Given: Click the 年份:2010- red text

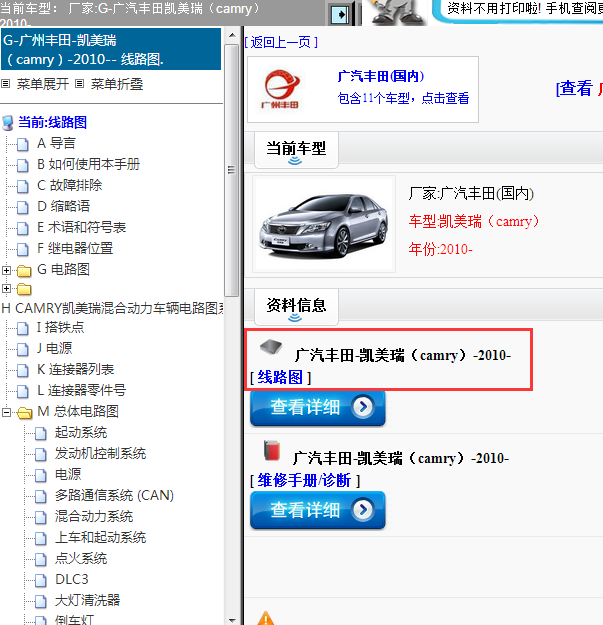Looking at the screenshot, I should (x=440, y=250).
